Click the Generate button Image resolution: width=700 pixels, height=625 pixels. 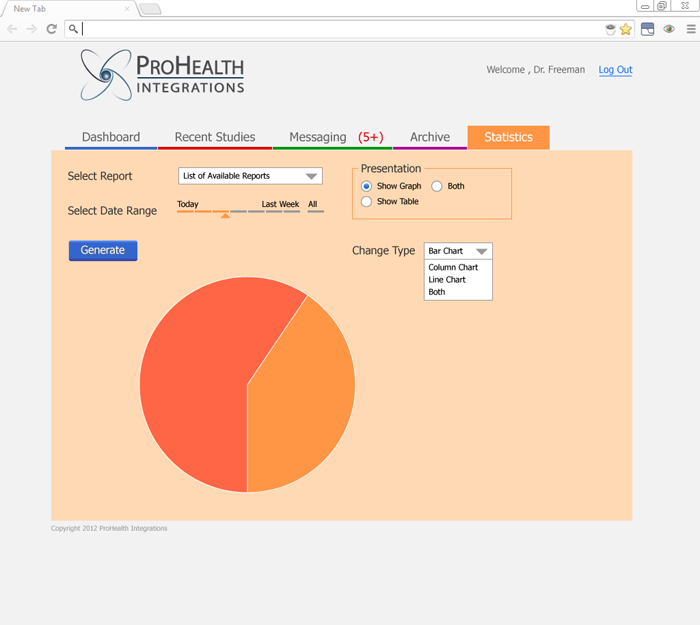click(x=103, y=250)
